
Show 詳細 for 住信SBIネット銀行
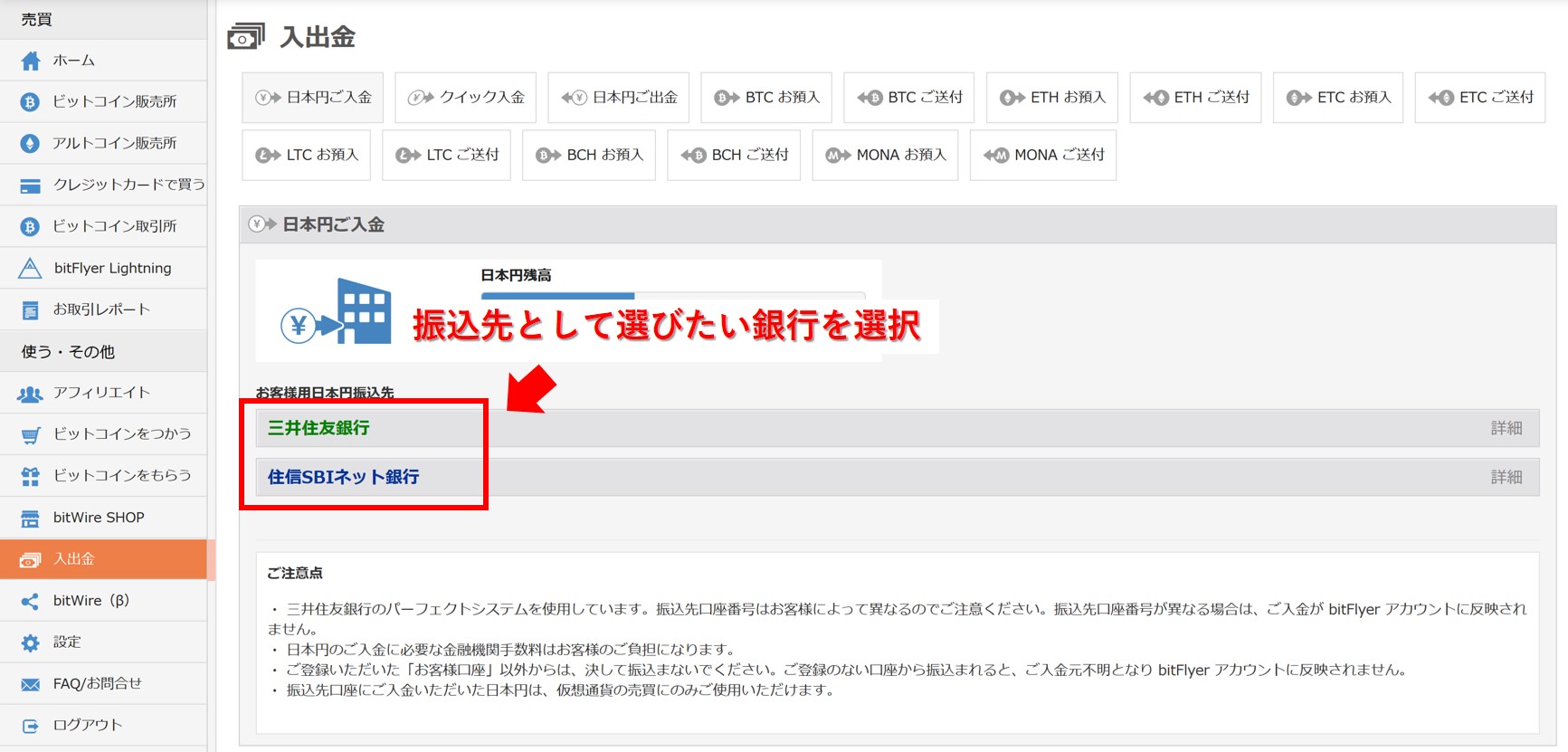coord(1506,477)
